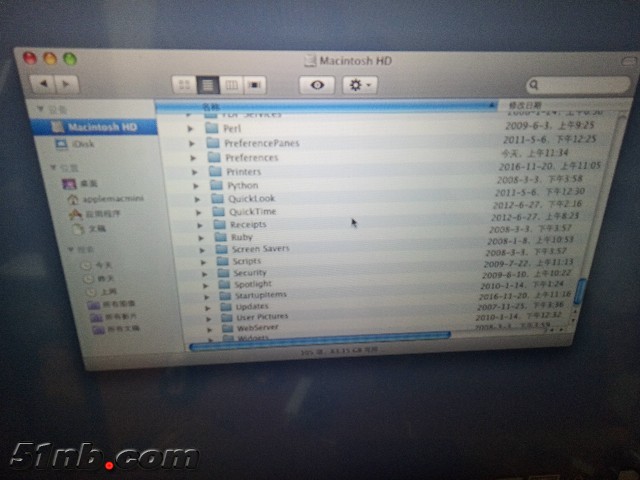Collapse the devices section triangle in sidebar
Viewport: 640px width, 480px height.
40,109
